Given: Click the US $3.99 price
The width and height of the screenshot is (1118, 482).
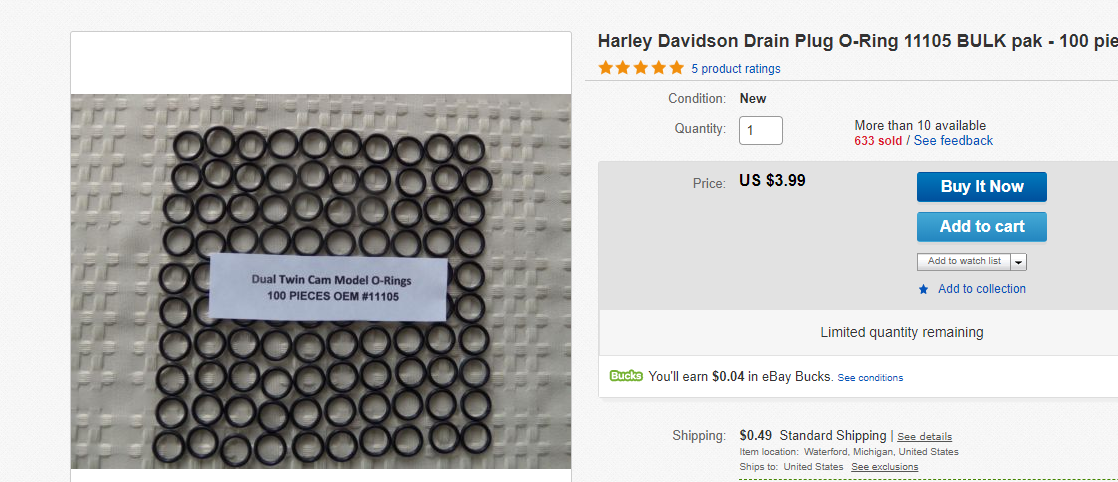Looking at the screenshot, I should click(x=772, y=181).
